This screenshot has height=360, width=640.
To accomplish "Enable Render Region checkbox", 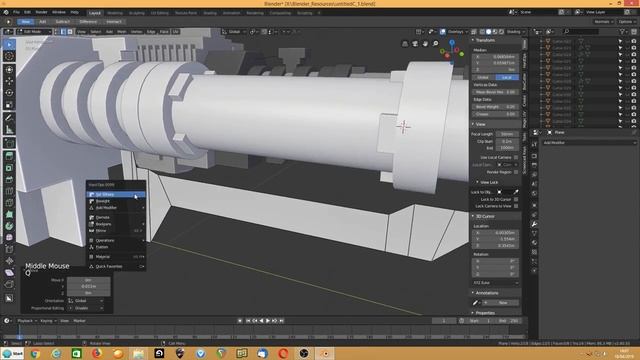I will 516,172.
